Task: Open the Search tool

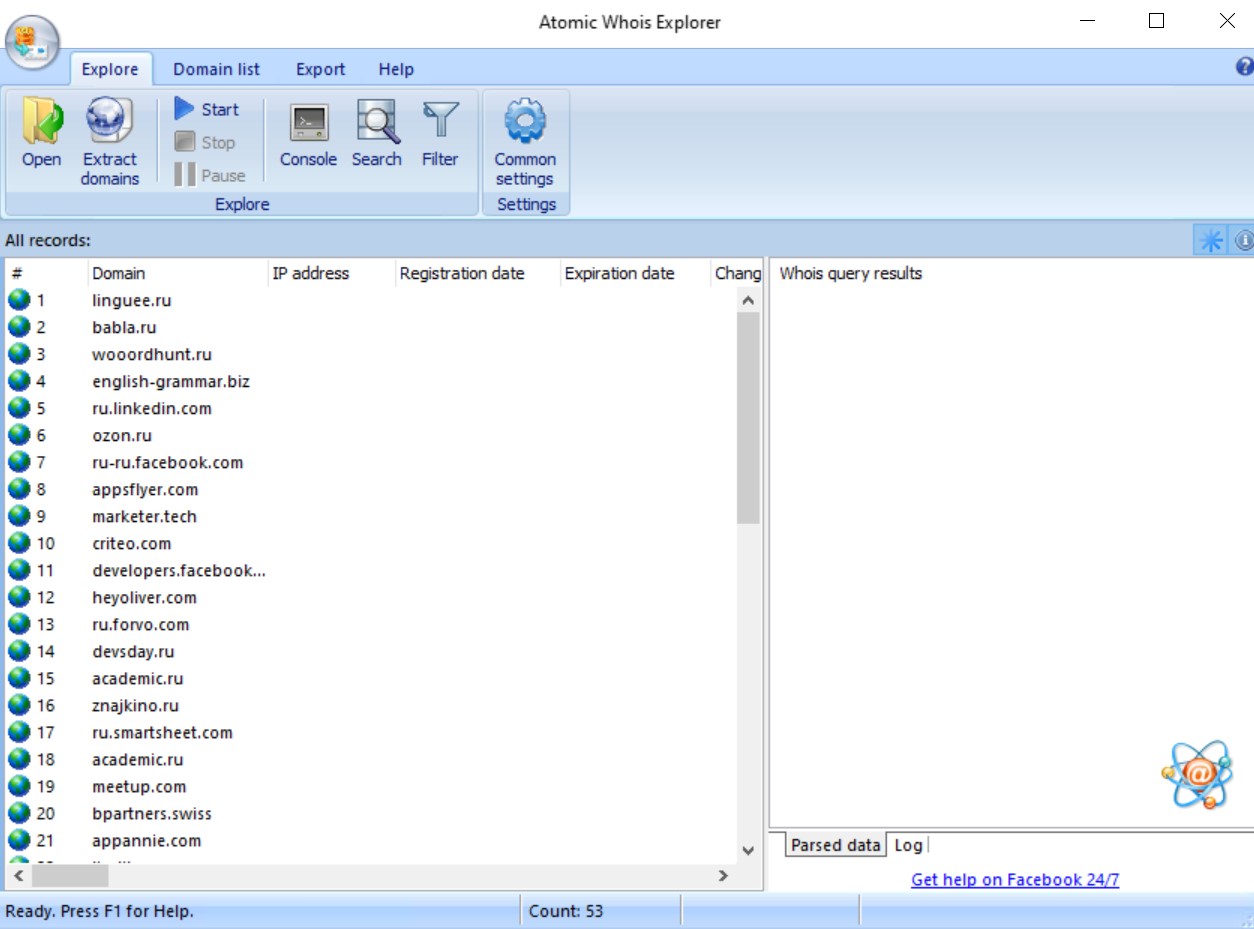Action: click(377, 135)
